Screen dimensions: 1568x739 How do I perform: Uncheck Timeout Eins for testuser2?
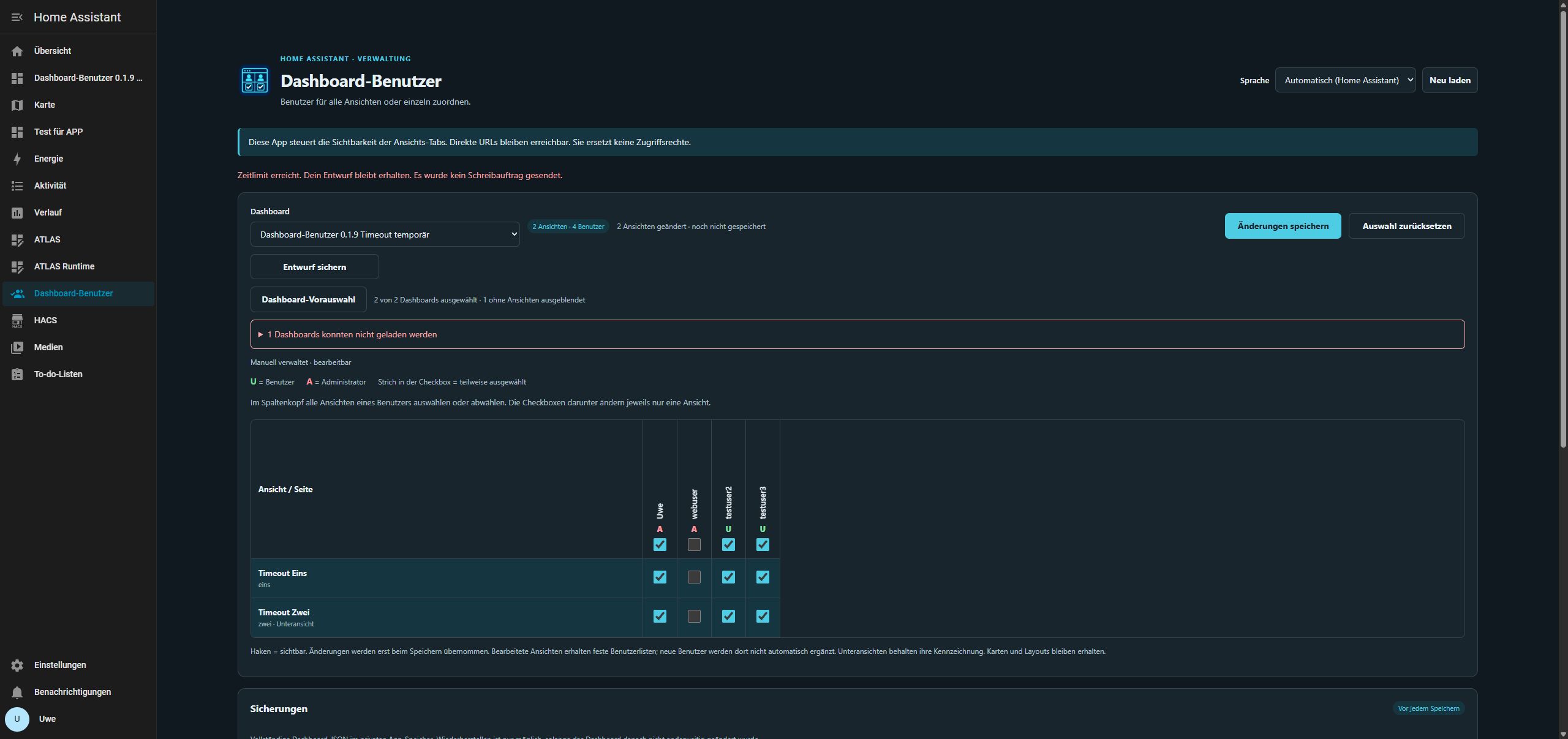click(728, 577)
